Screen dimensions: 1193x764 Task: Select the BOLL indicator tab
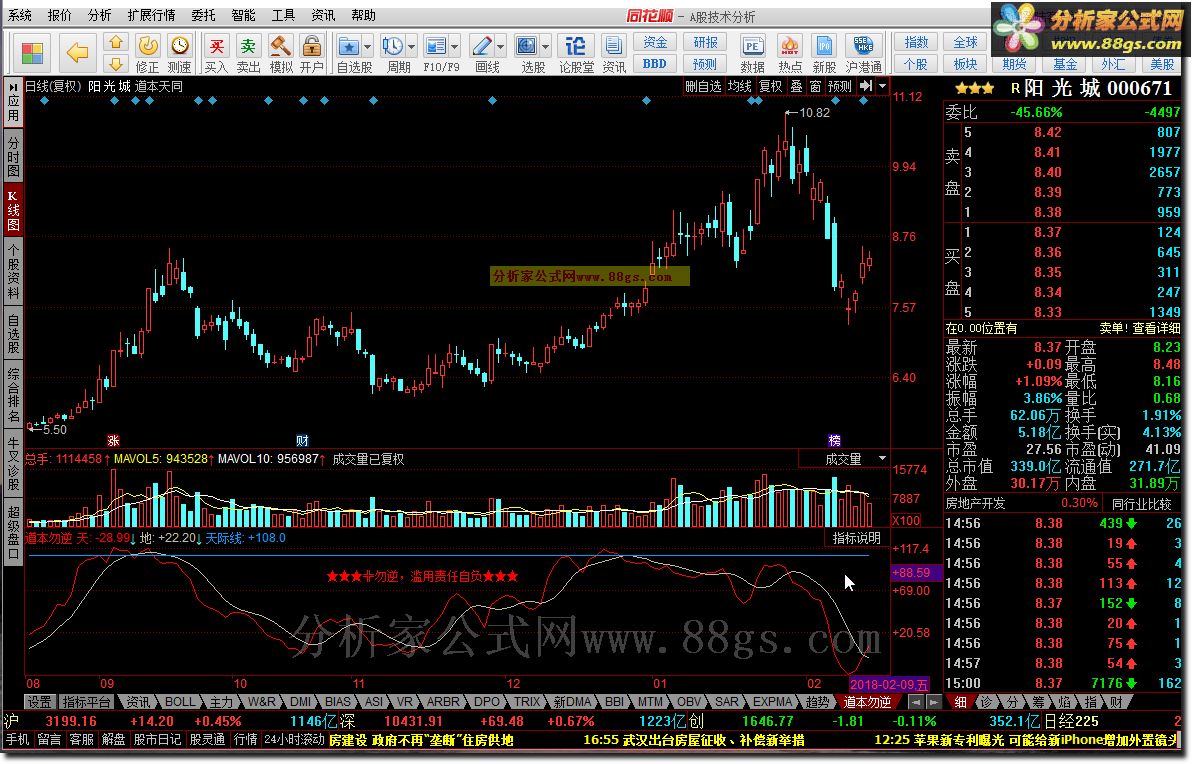pyautogui.click(x=180, y=702)
